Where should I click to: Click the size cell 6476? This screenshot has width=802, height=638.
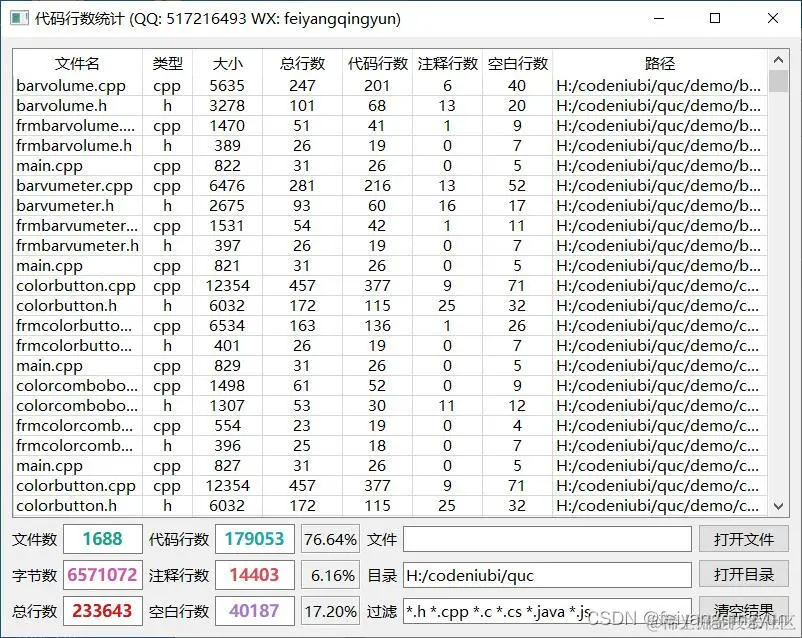227,186
